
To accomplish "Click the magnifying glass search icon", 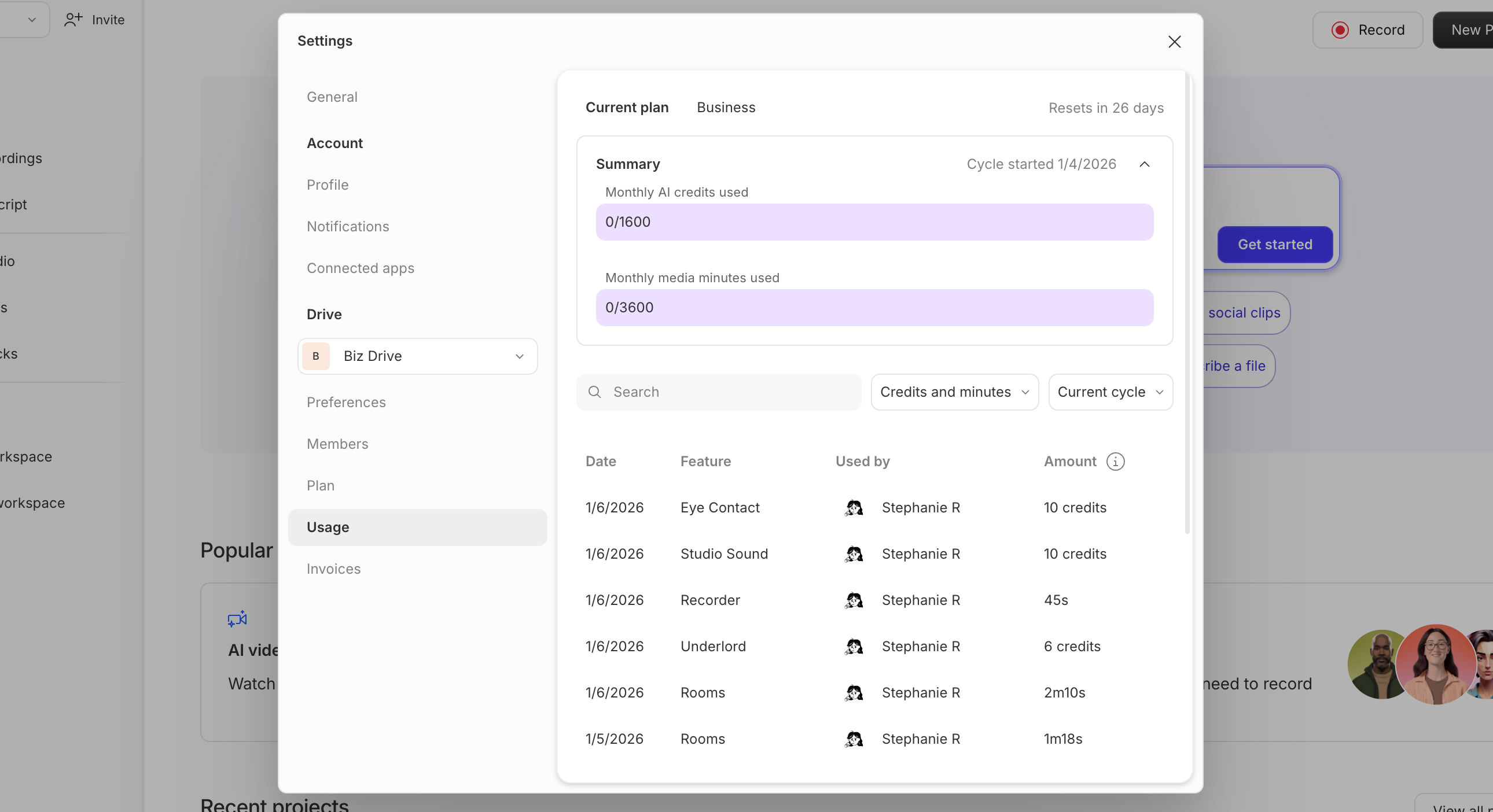I will [x=594, y=392].
